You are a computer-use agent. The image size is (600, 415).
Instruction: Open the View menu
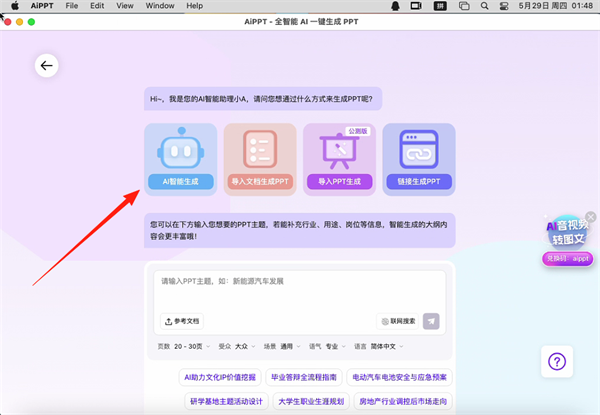[125, 6]
